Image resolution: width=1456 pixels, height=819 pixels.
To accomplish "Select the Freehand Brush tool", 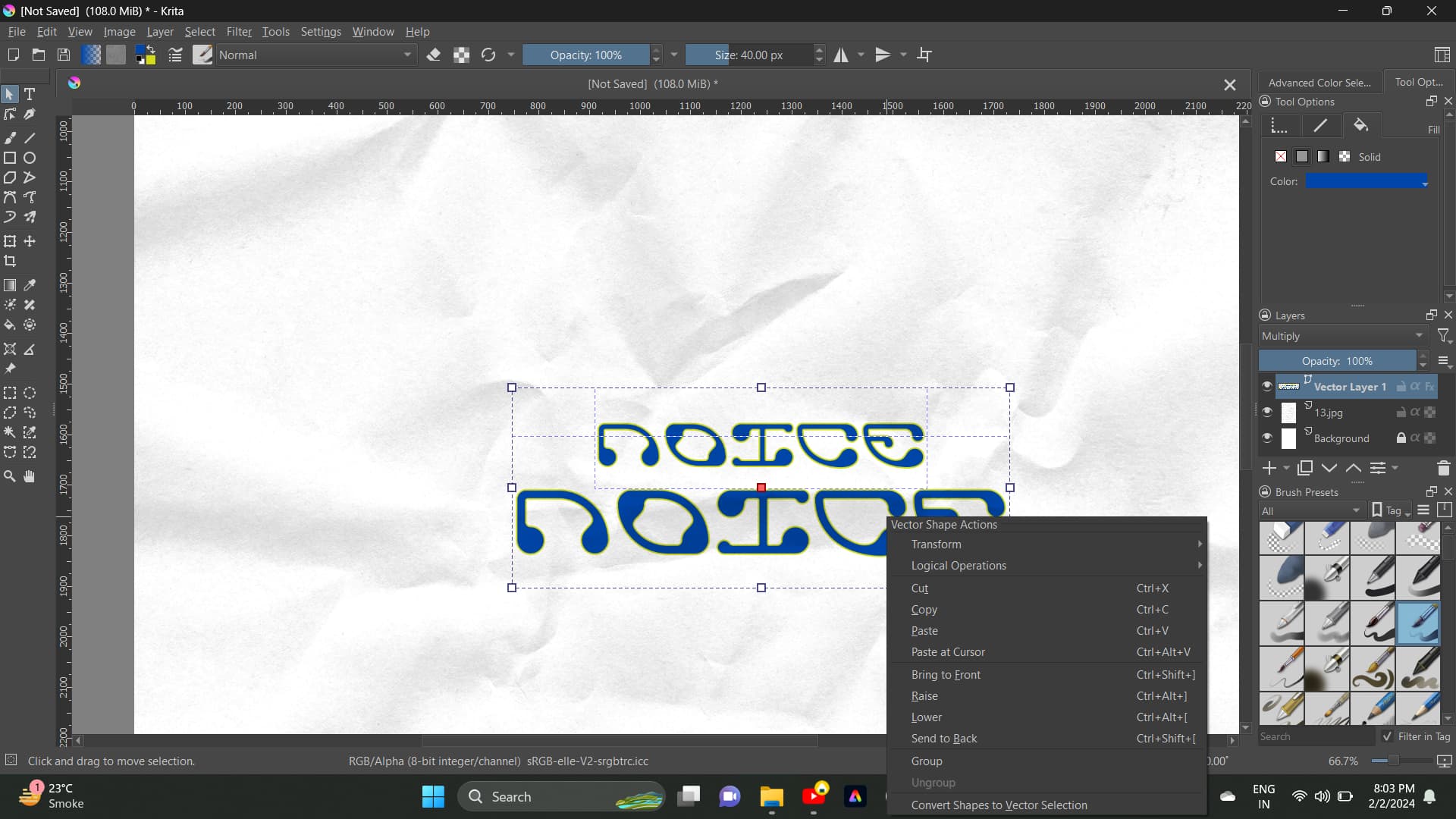I will [x=10, y=138].
